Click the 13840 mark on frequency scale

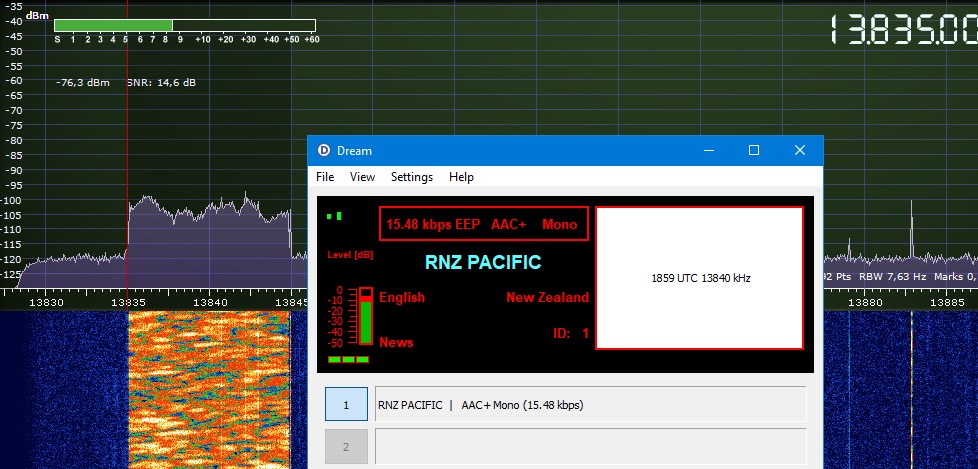click(209, 302)
